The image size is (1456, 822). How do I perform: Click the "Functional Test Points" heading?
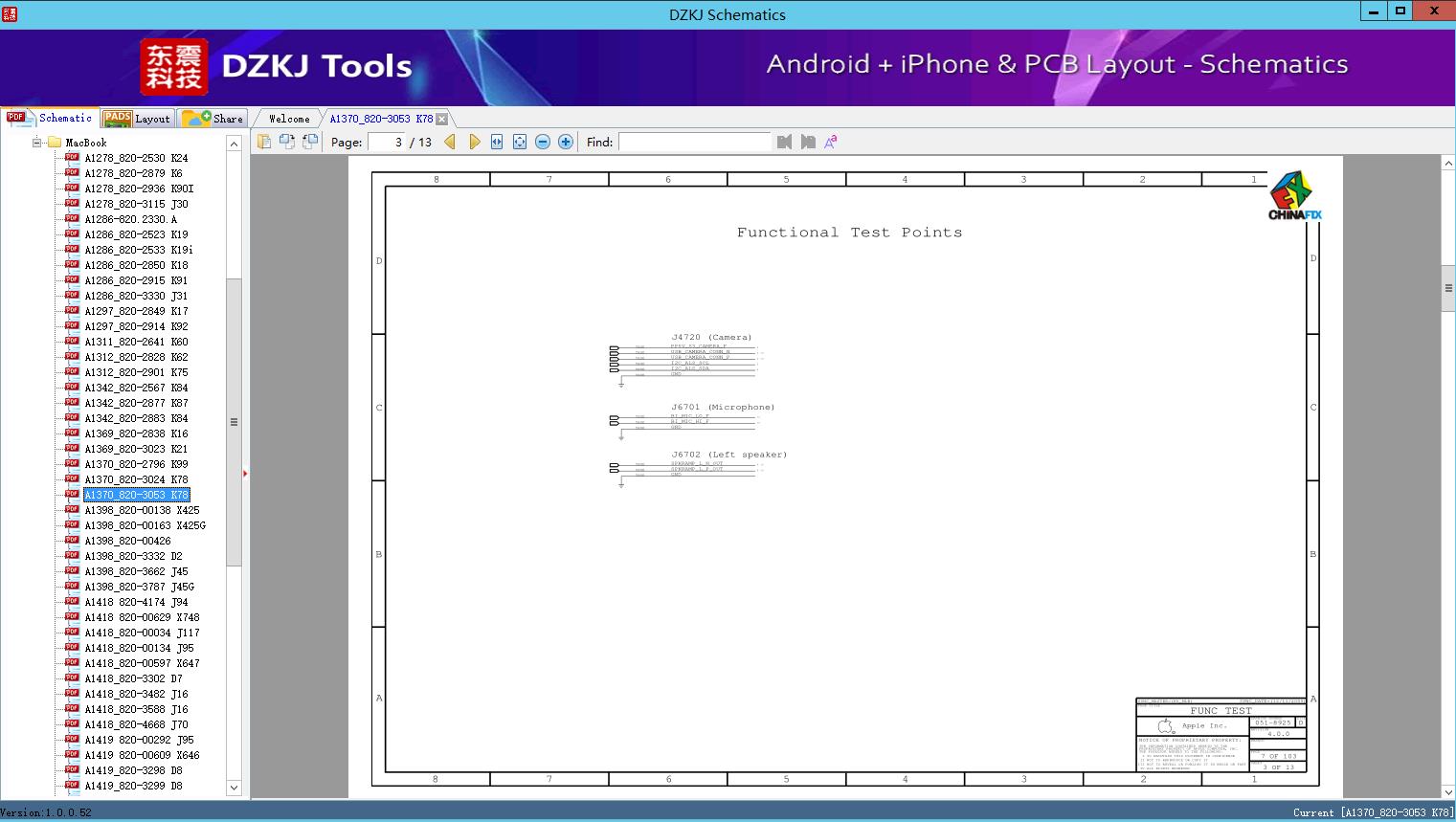pyautogui.click(x=849, y=233)
